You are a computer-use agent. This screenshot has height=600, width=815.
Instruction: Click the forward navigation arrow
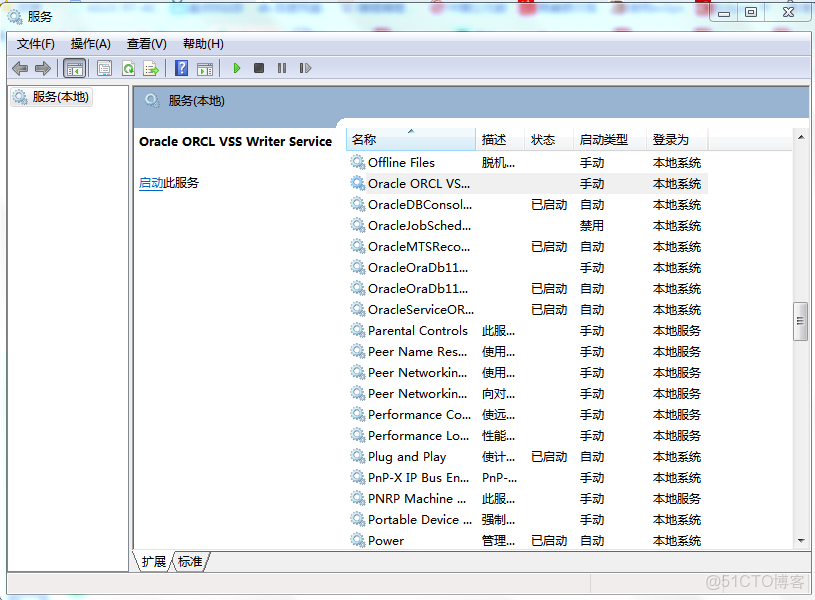pos(42,68)
